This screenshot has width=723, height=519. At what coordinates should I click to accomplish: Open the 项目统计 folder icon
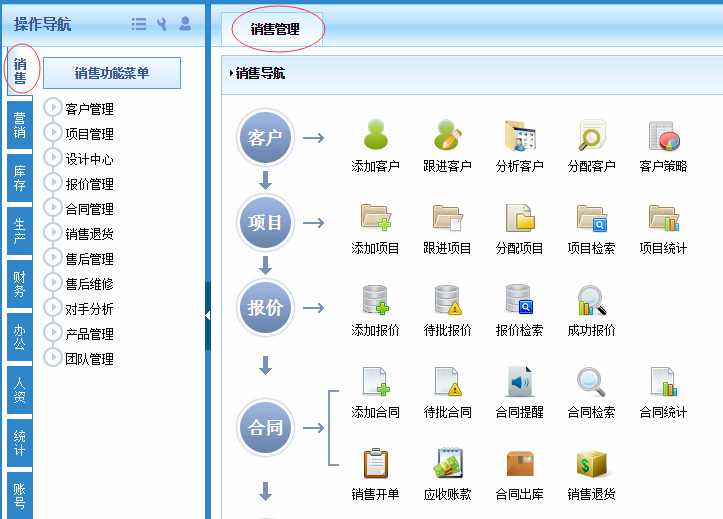[x=664, y=217]
